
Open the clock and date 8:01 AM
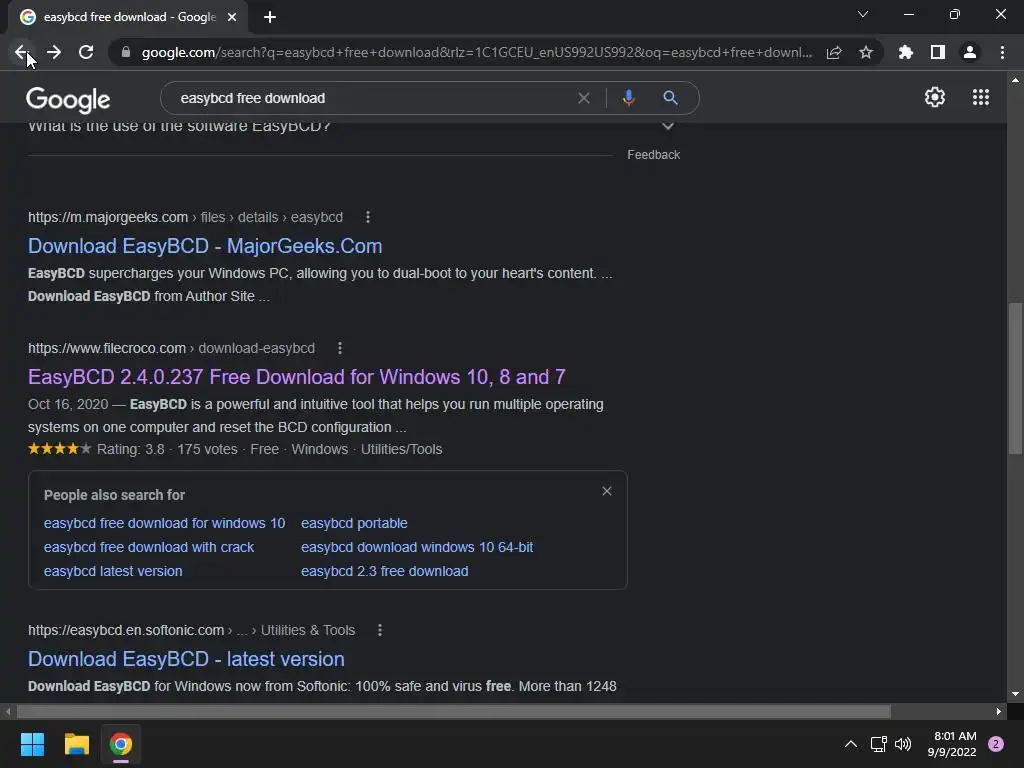[952, 744]
